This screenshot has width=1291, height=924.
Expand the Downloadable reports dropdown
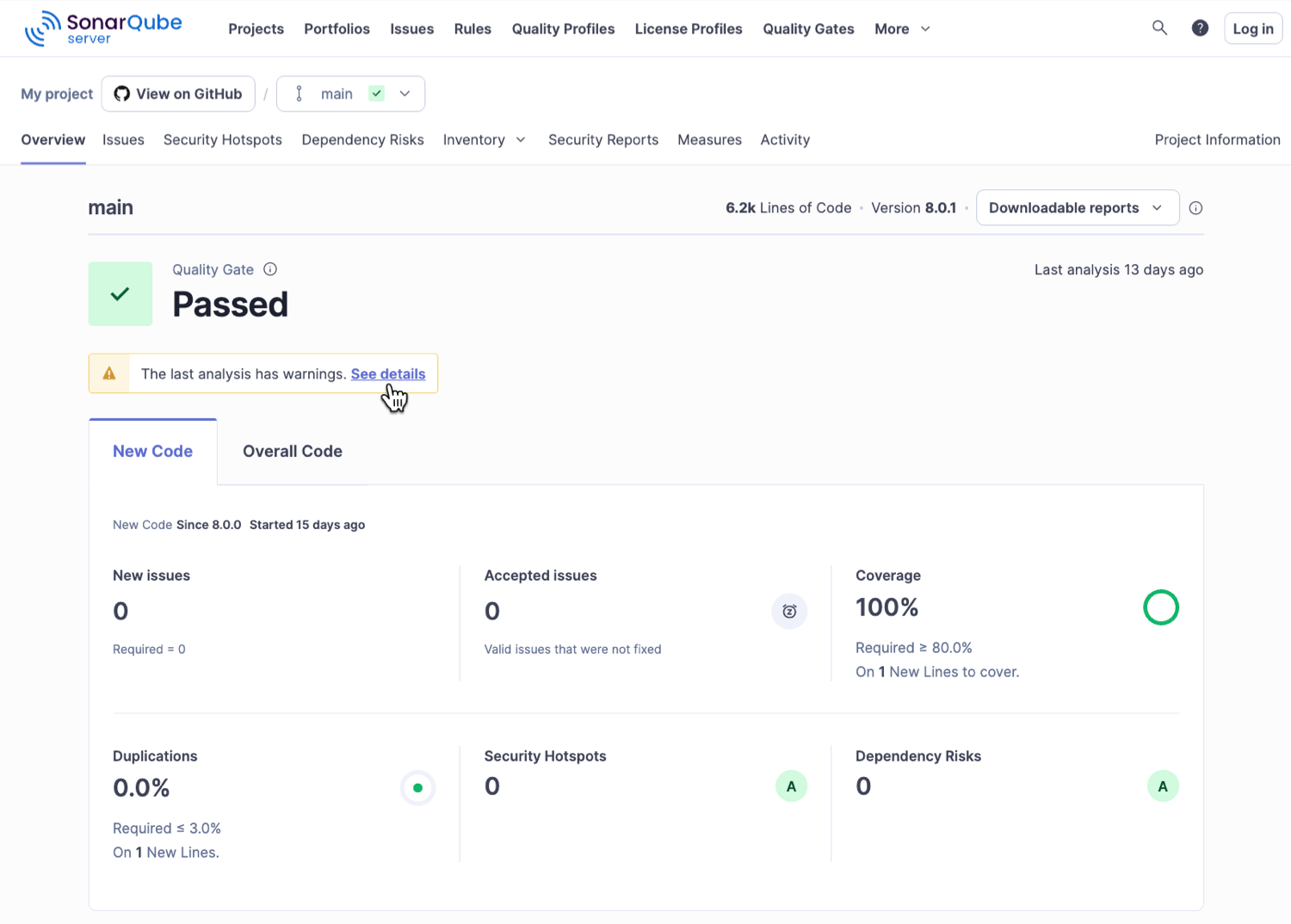coord(1078,207)
